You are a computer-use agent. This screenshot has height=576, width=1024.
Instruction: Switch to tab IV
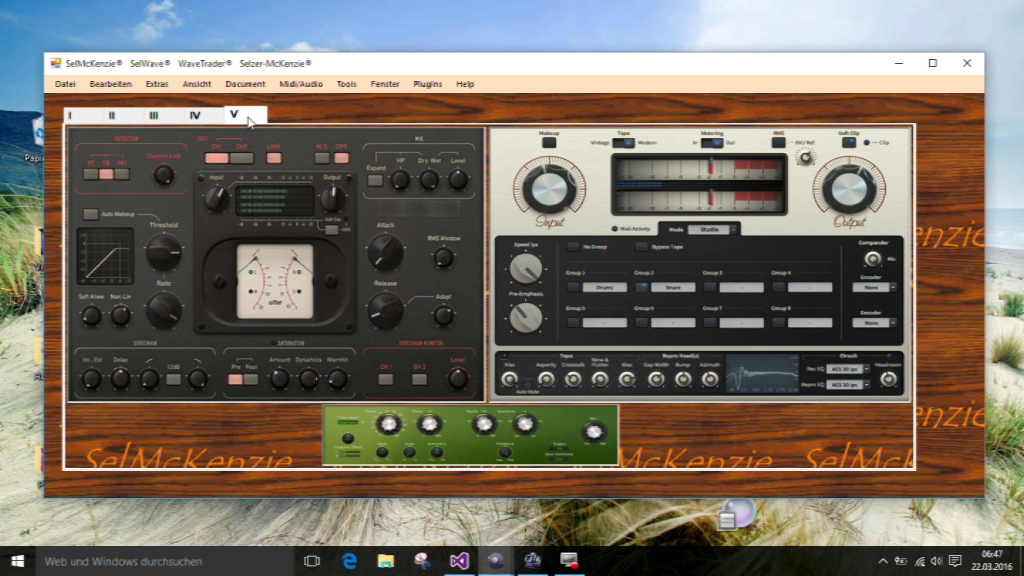195,116
